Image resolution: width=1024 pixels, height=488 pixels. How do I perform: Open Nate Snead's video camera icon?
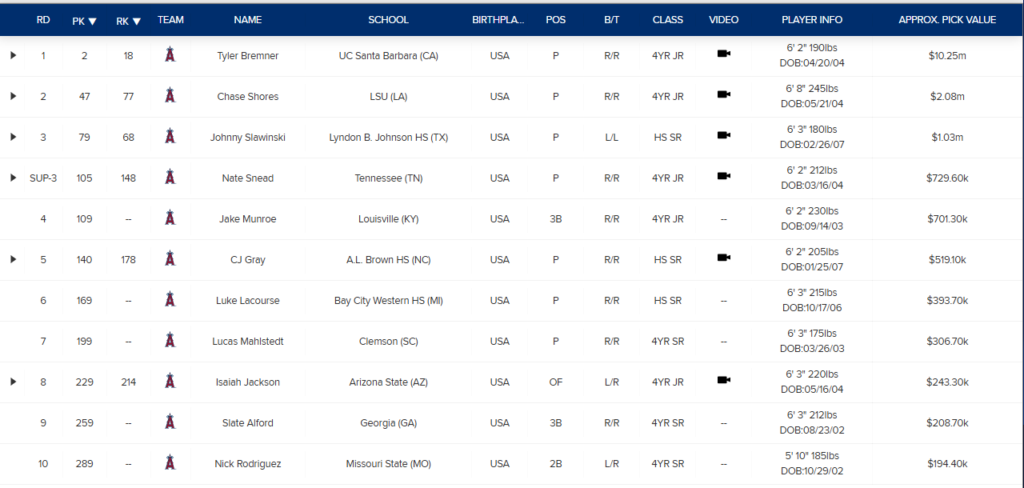(724, 176)
